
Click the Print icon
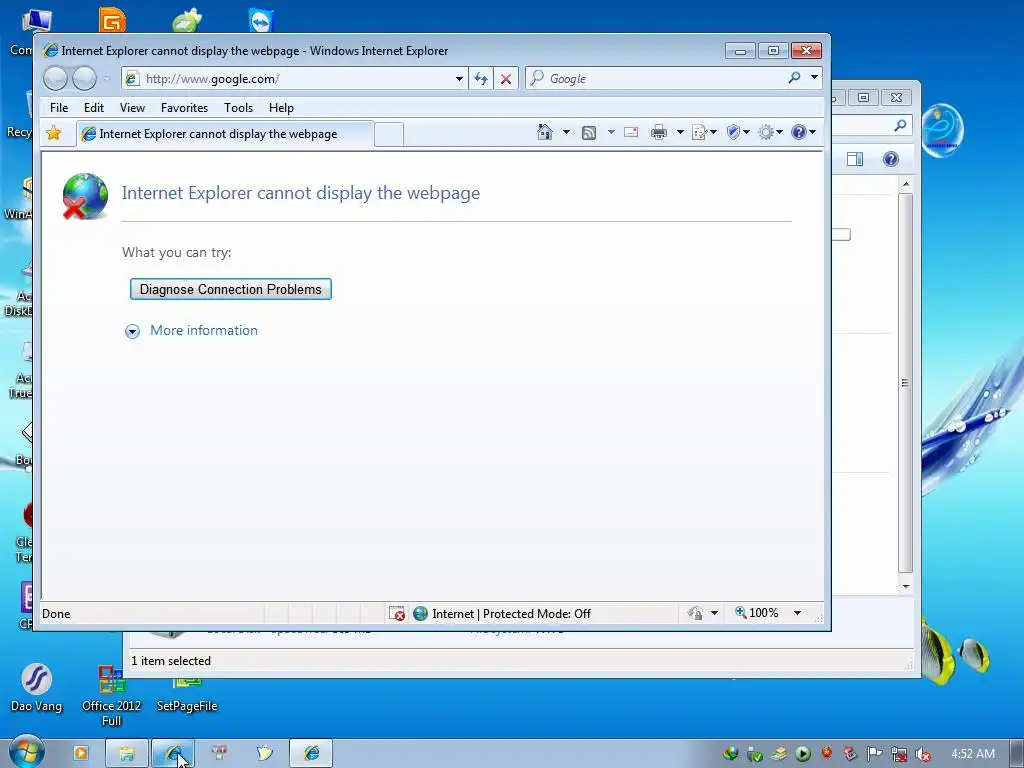pos(659,133)
